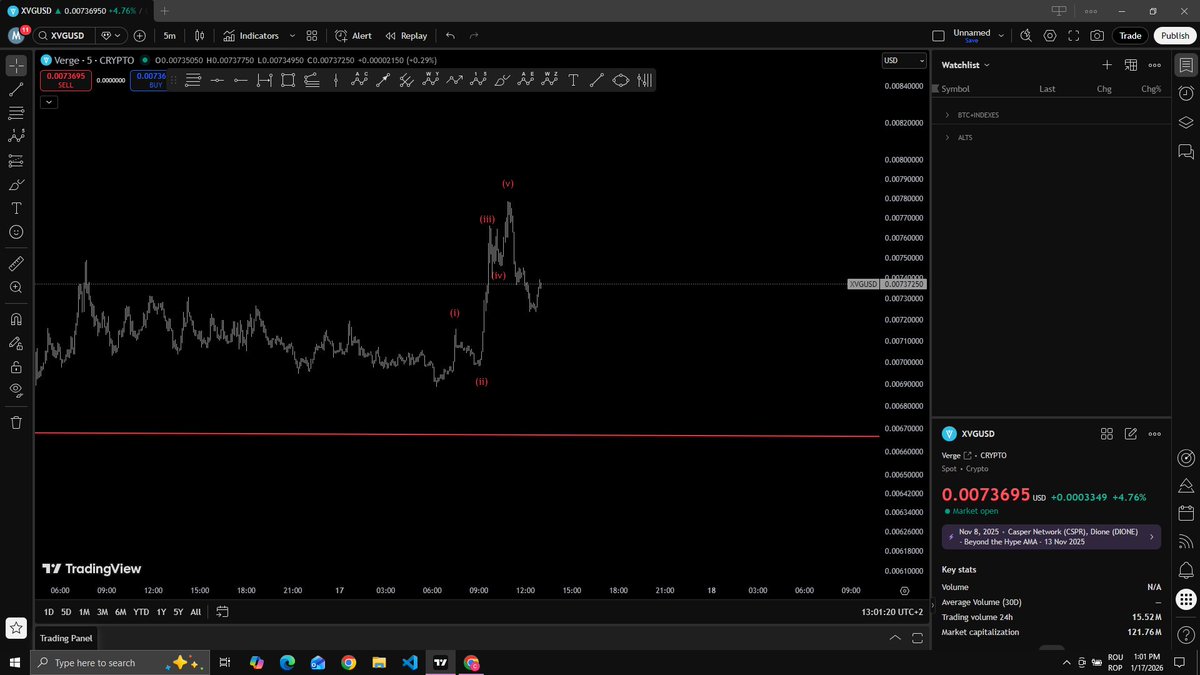
Task: Click the compare or add symbol plus
Action: (139, 35)
